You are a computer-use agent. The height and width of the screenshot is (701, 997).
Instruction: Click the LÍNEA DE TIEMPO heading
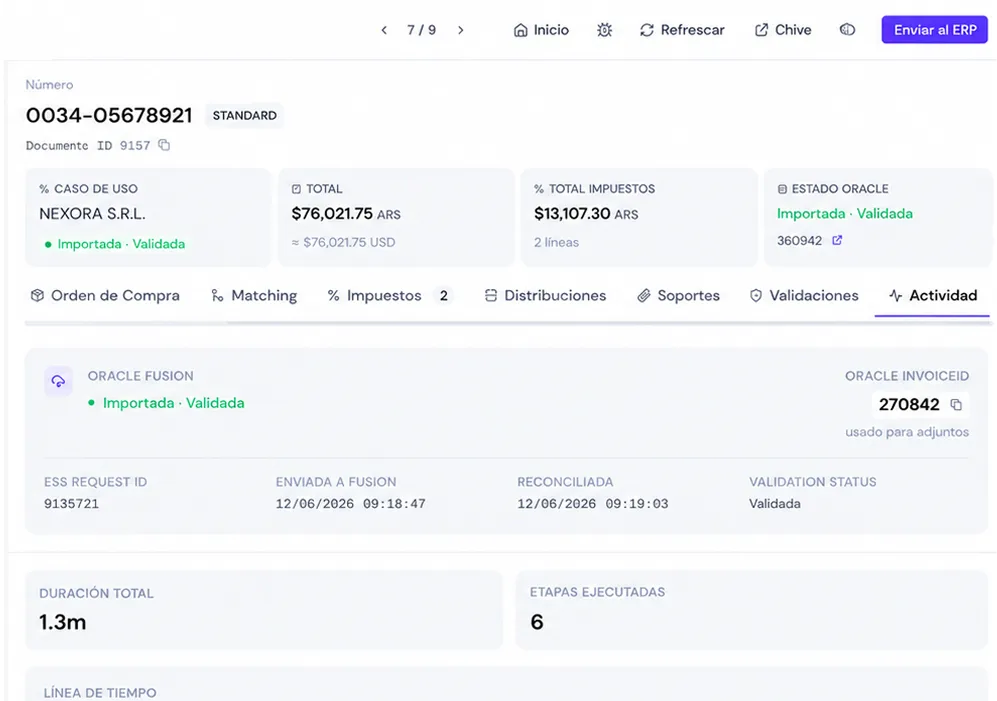click(x=100, y=693)
